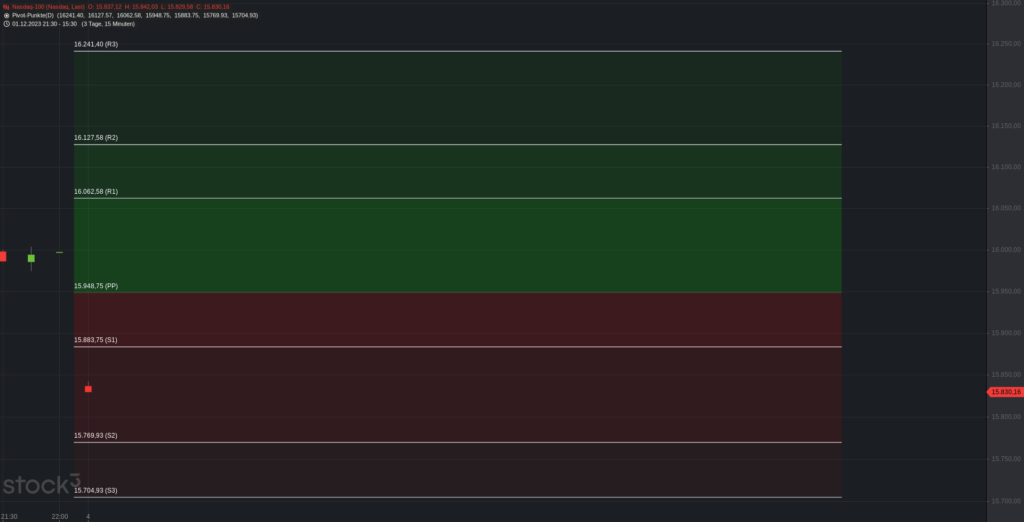Click the 16.062,58 (R1) level label
The width and height of the screenshot is (1024, 522).
(x=96, y=191)
